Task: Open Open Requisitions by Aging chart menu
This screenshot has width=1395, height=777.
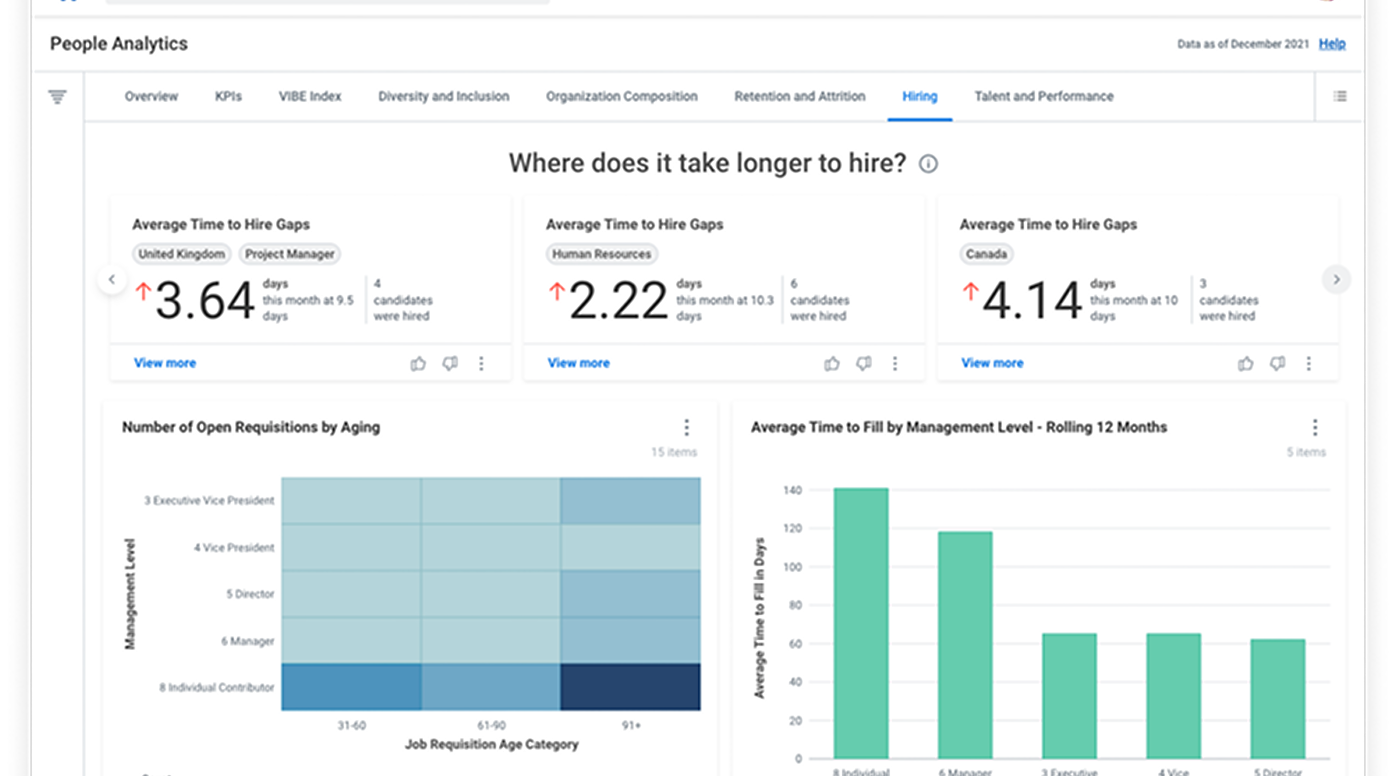Action: point(687,428)
